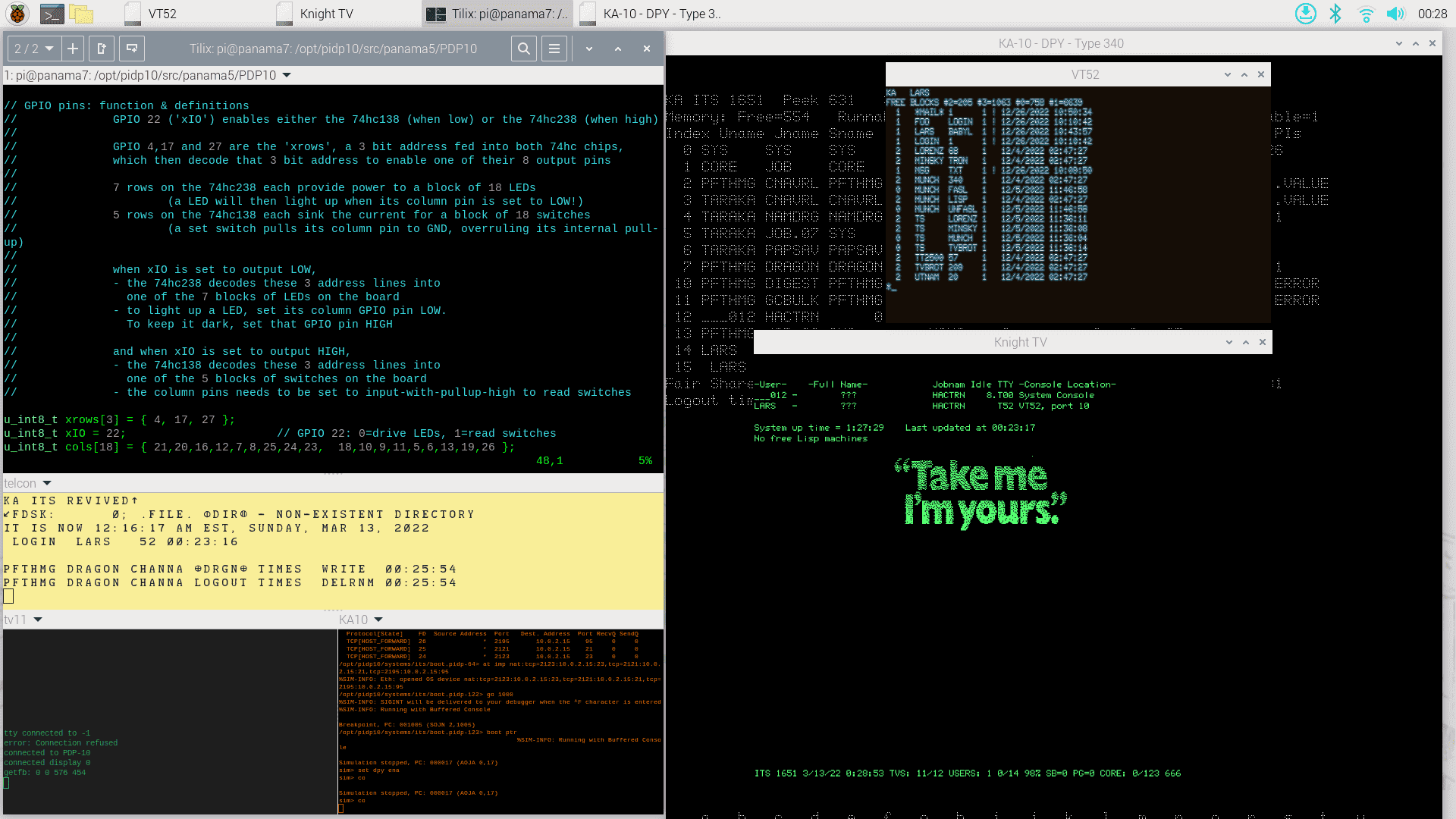
Task: Switch to Knight TV taskbar item
Action: (345, 14)
